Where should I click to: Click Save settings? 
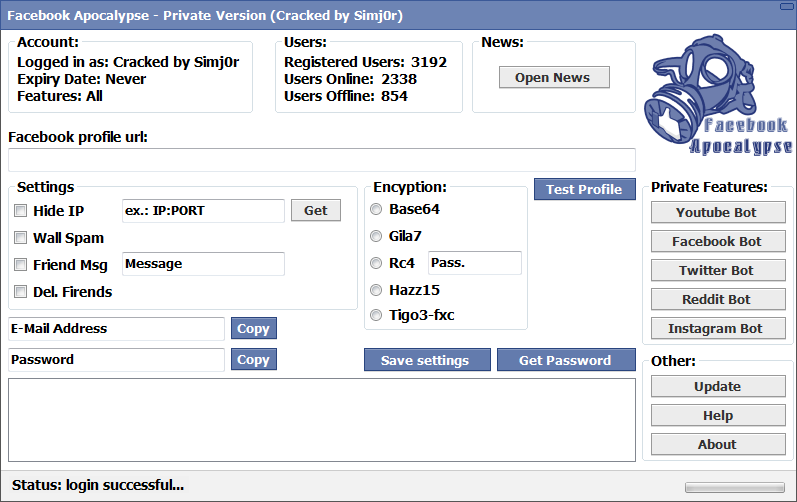point(427,360)
